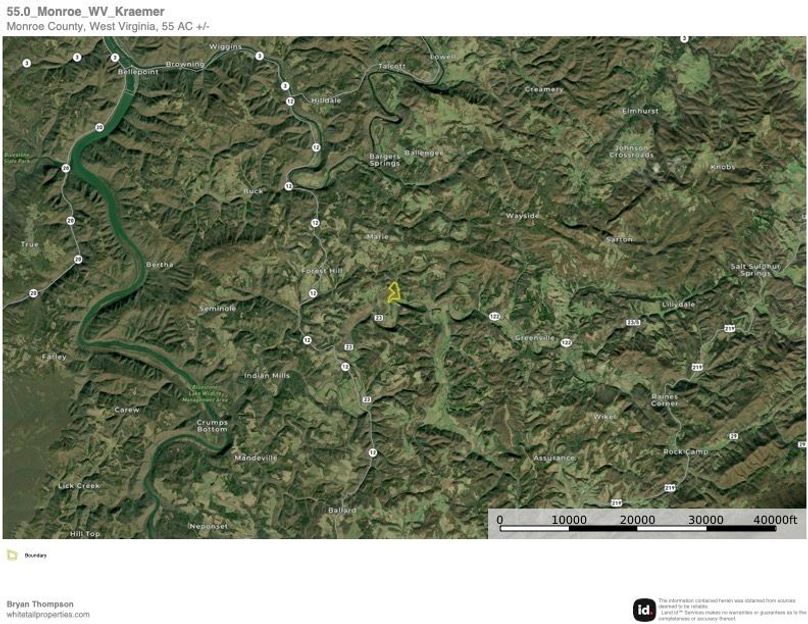Click the Bryan Thompson agent name

[x=40, y=603]
